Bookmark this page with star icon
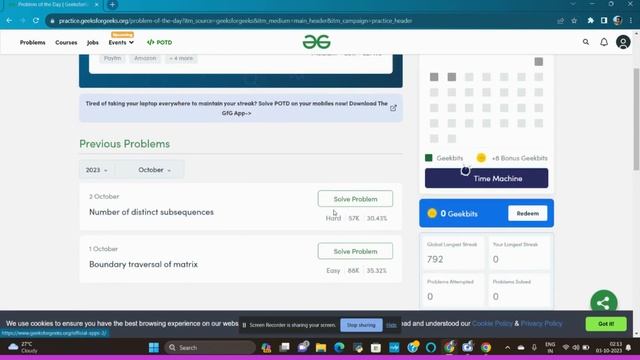This screenshot has width=640, height=360. point(574,20)
